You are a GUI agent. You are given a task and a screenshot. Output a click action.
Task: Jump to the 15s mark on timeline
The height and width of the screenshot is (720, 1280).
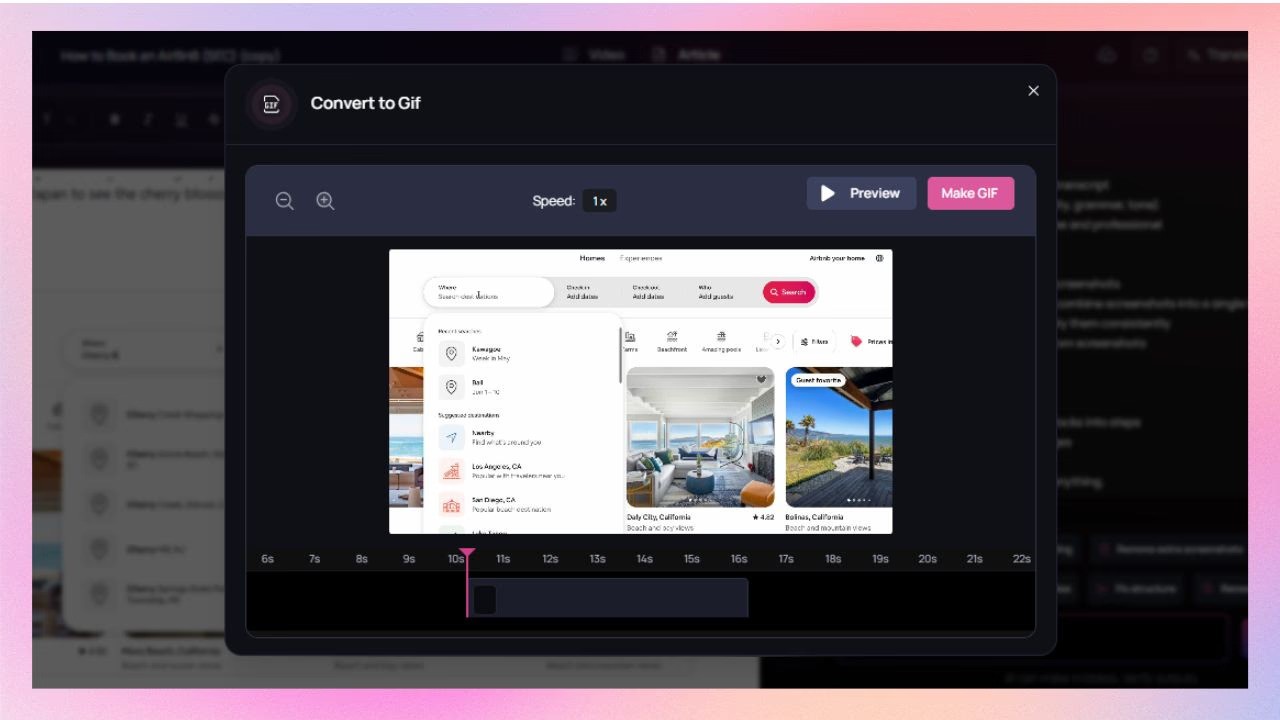click(691, 559)
